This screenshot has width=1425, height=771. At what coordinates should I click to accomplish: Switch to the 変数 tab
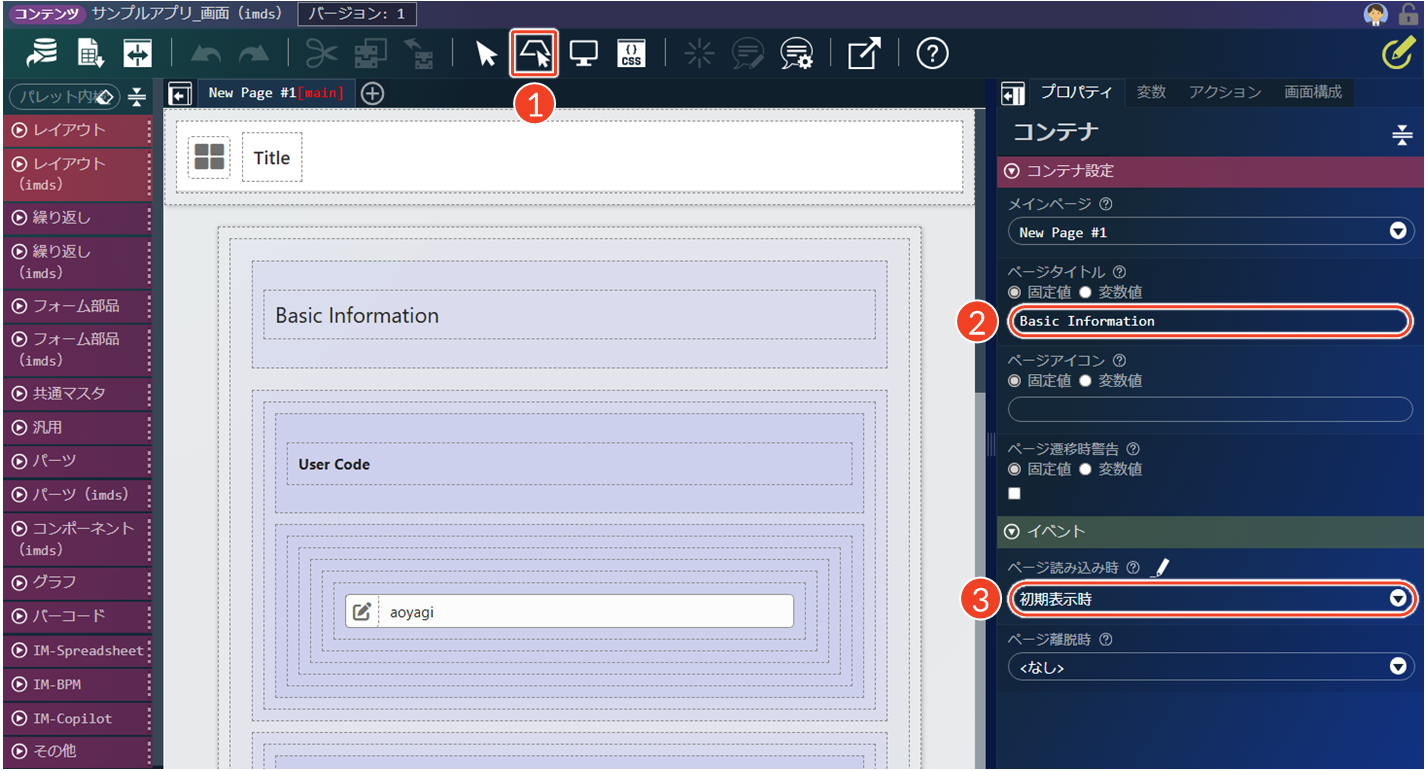1151,92
